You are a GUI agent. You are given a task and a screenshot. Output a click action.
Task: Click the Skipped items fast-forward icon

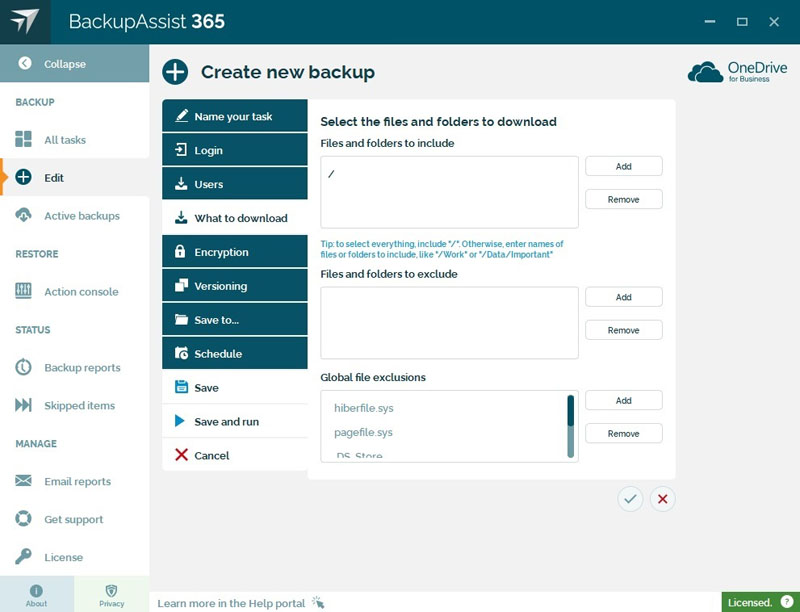[23, 405]
